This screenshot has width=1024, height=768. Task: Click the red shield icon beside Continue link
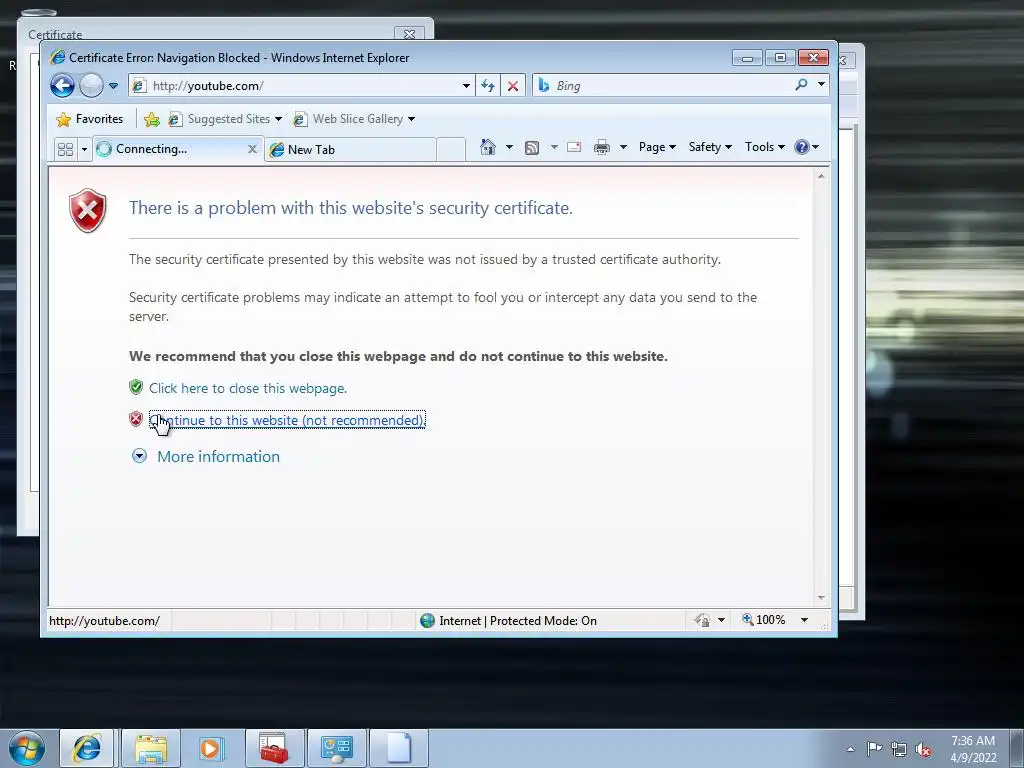[x=136, y=419]
